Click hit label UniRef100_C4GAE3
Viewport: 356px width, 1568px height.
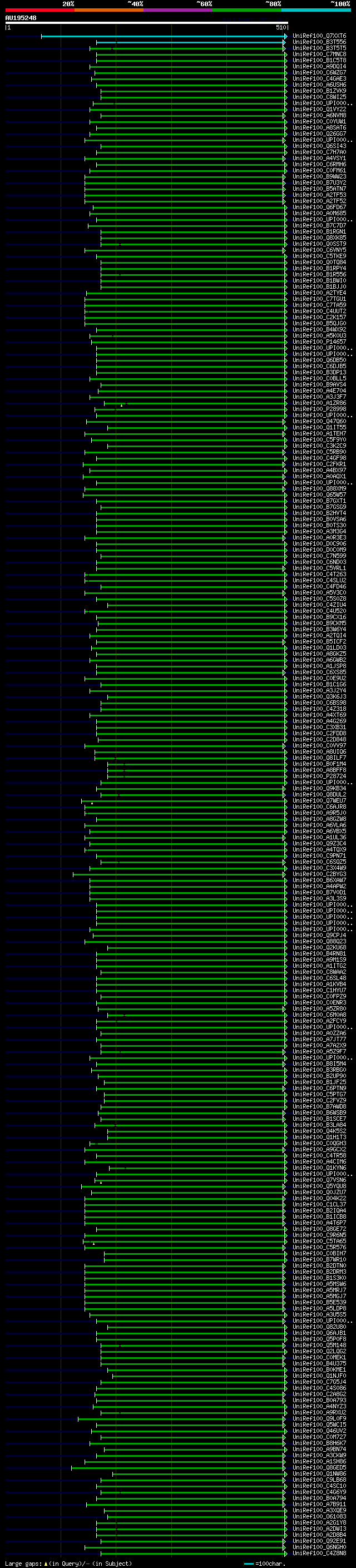tap(319, 78)
